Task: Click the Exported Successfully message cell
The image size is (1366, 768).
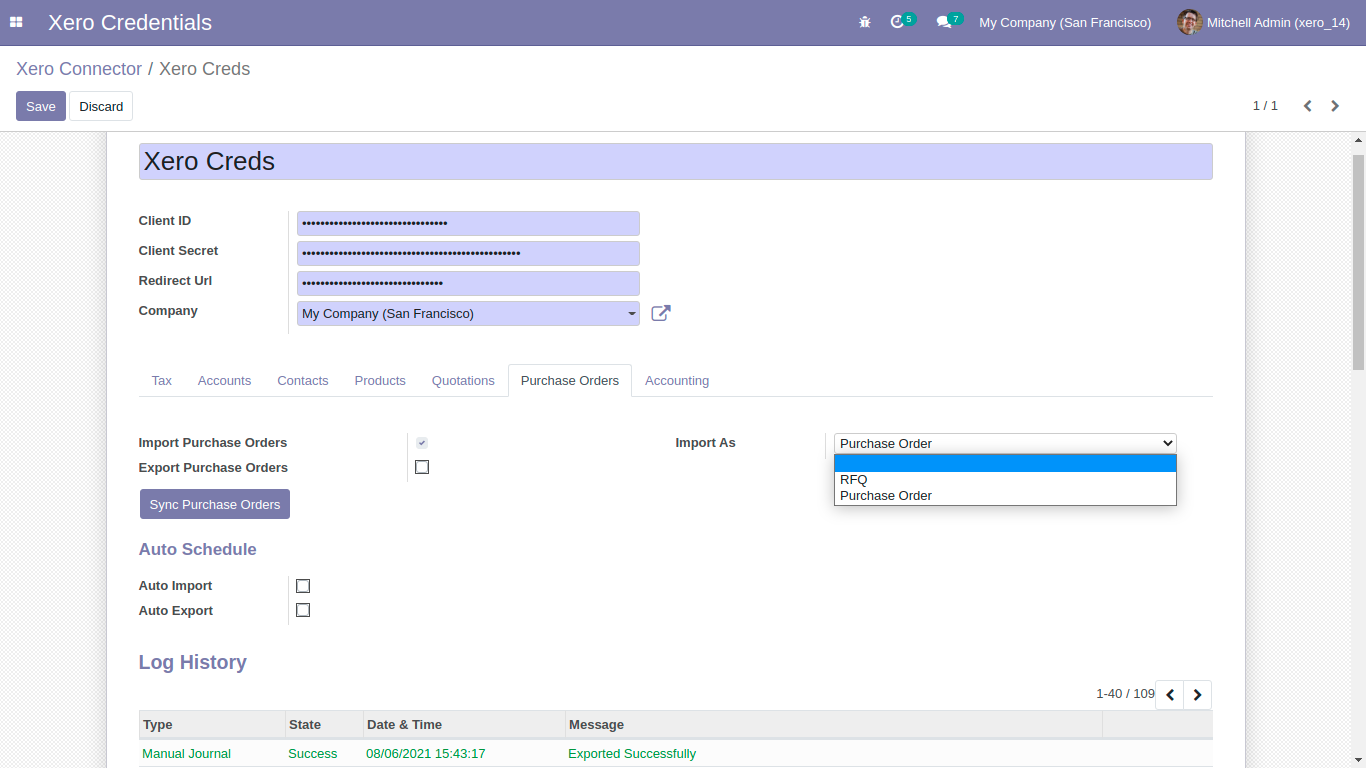Action: pyautogui.click(x=632, y=754)
